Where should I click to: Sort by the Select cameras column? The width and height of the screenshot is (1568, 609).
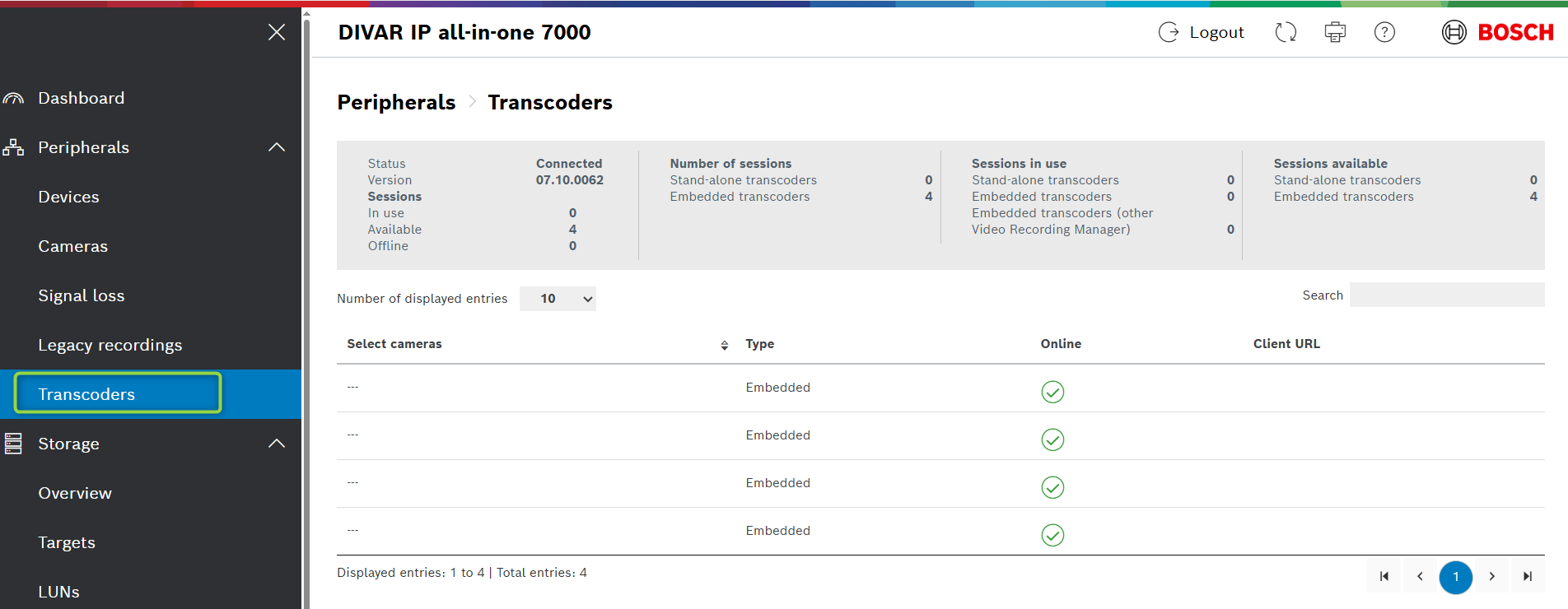[724, 345]
